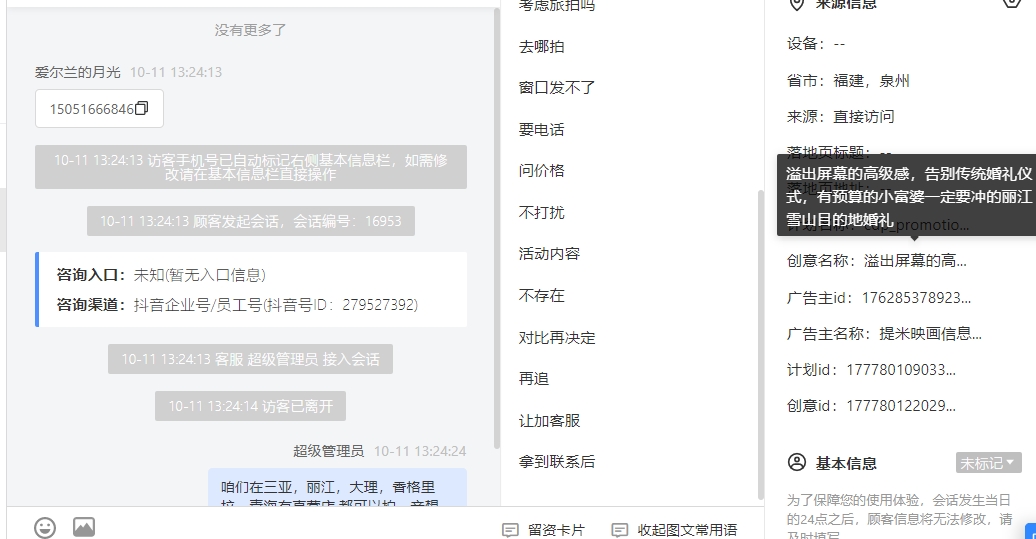
Task: Collapse phrases with 收起图文常用语
Action: click(x=675, y=530)
